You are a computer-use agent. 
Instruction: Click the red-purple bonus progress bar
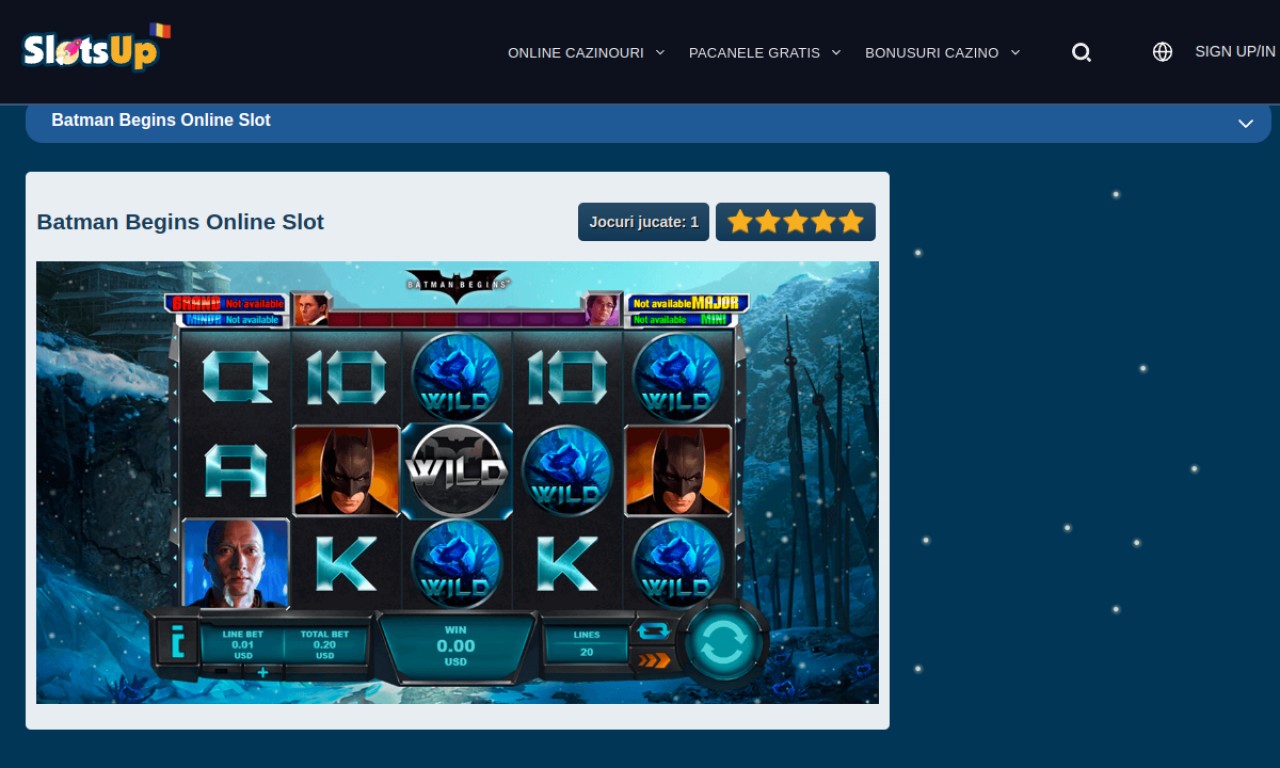tap(457, 319)
